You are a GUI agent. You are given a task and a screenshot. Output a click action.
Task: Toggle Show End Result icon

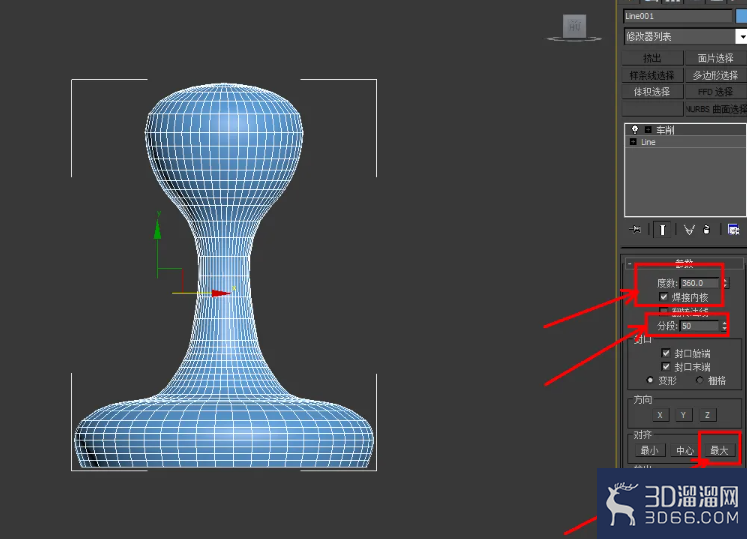pyautogui.click(x=662, y=230)
